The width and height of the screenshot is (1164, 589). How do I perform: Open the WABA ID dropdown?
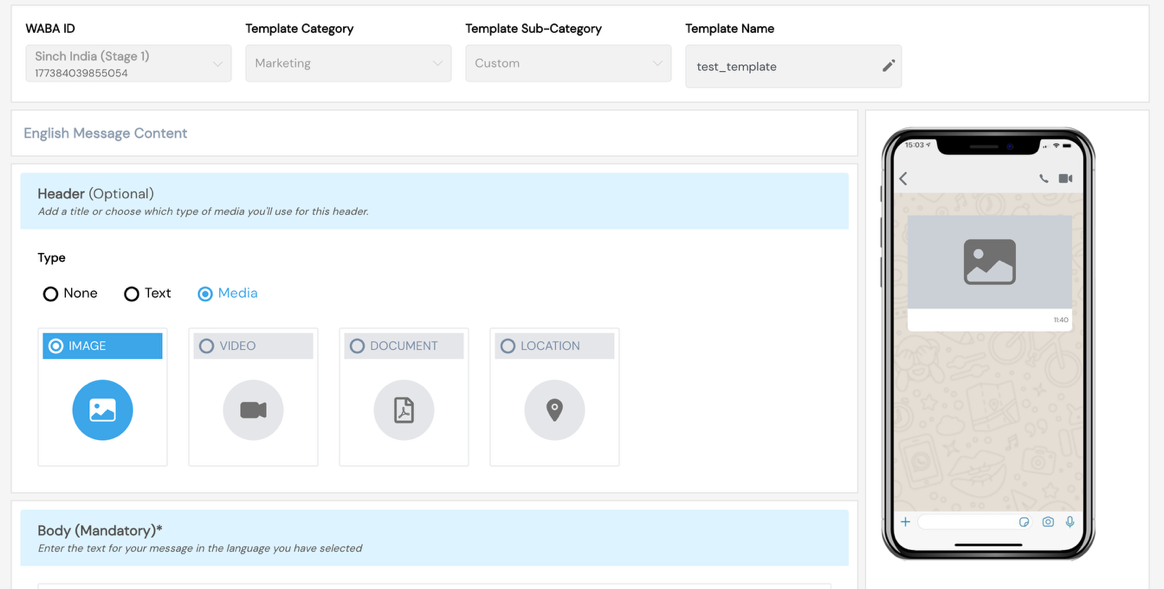click(128, 63)
